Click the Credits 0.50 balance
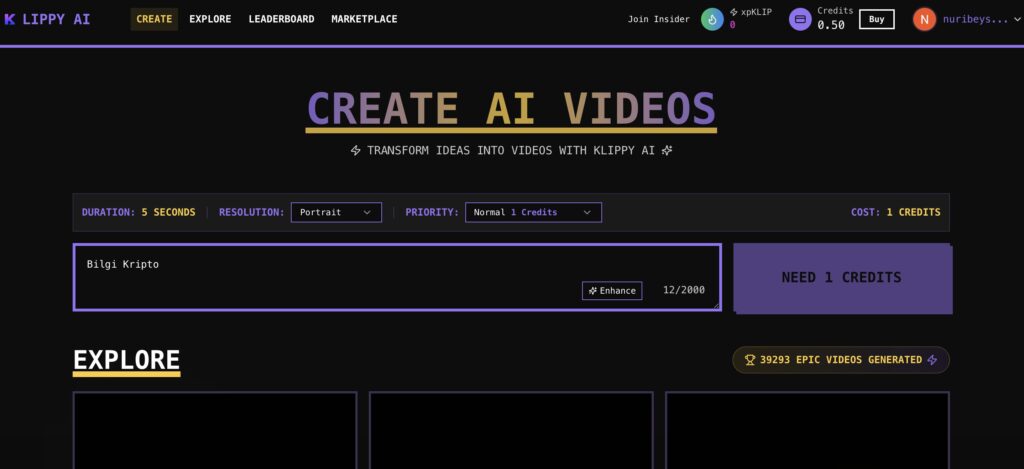 click(835, 18)
